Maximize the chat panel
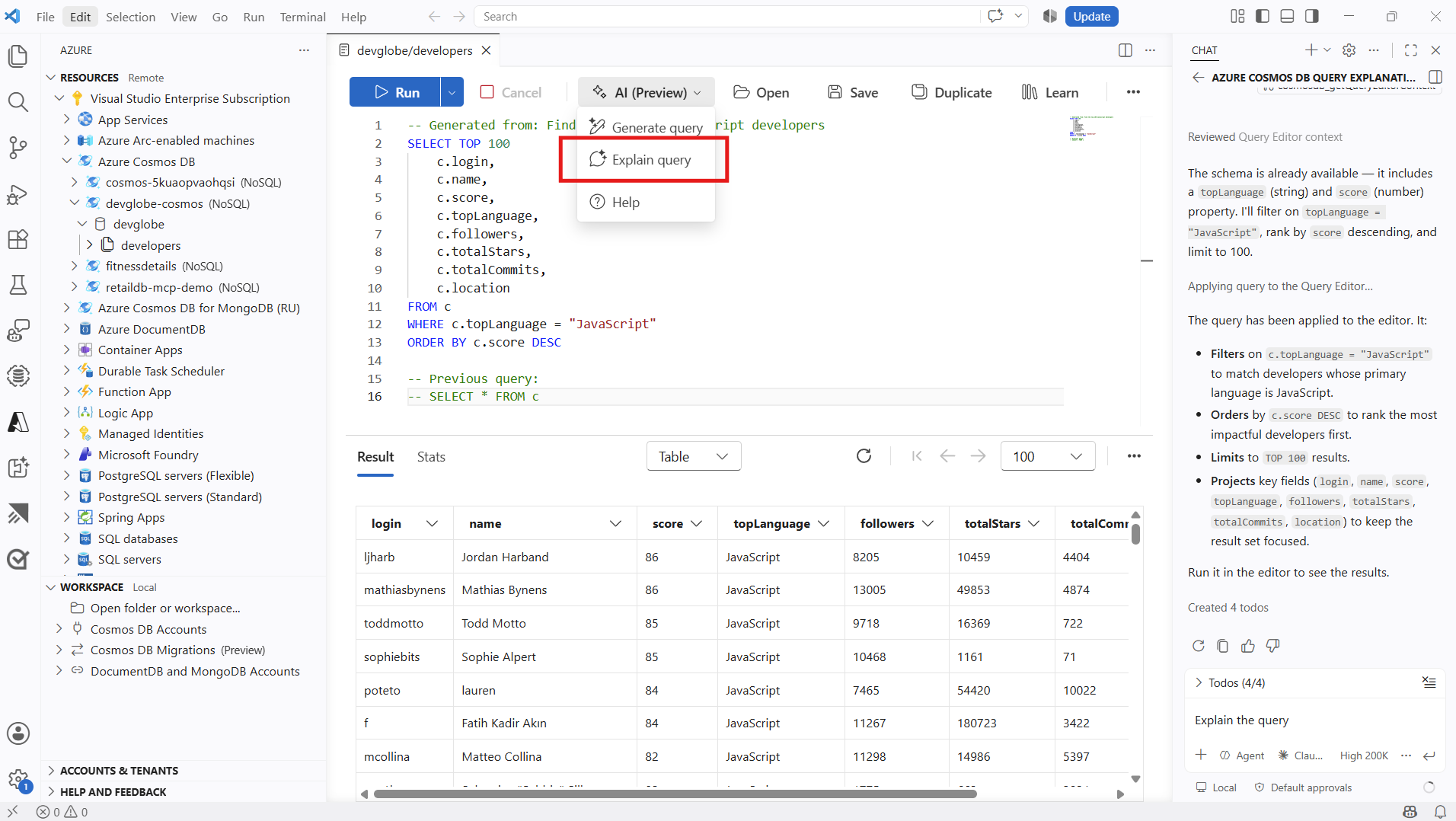1456x821 pixels. pos(1411,50)
